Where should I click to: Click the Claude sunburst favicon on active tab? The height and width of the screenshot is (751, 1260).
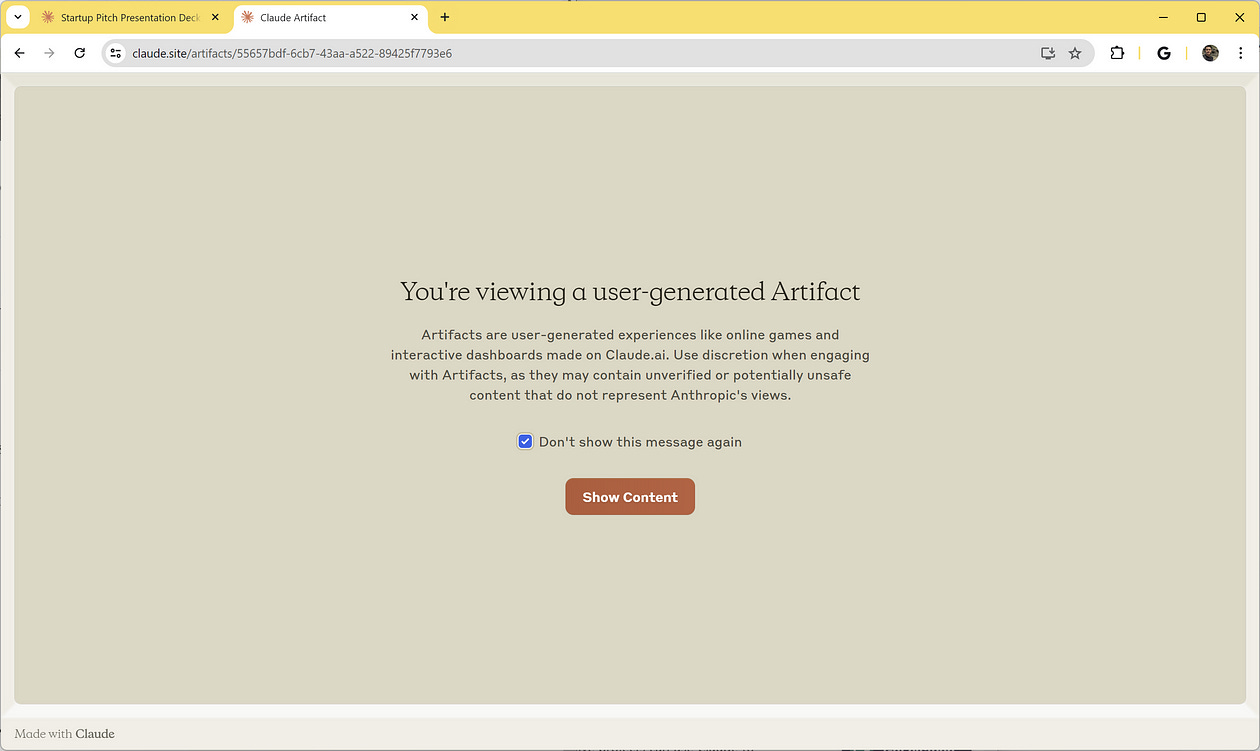(246, 17)
